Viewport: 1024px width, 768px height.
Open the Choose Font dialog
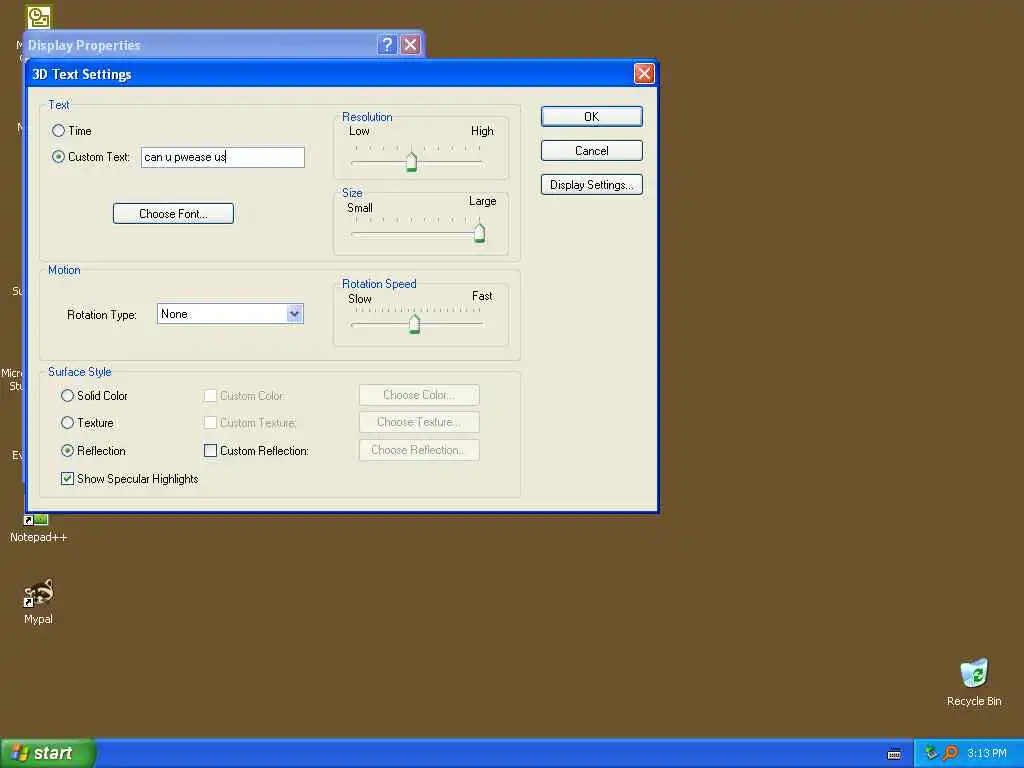click(x=173, y=214)
